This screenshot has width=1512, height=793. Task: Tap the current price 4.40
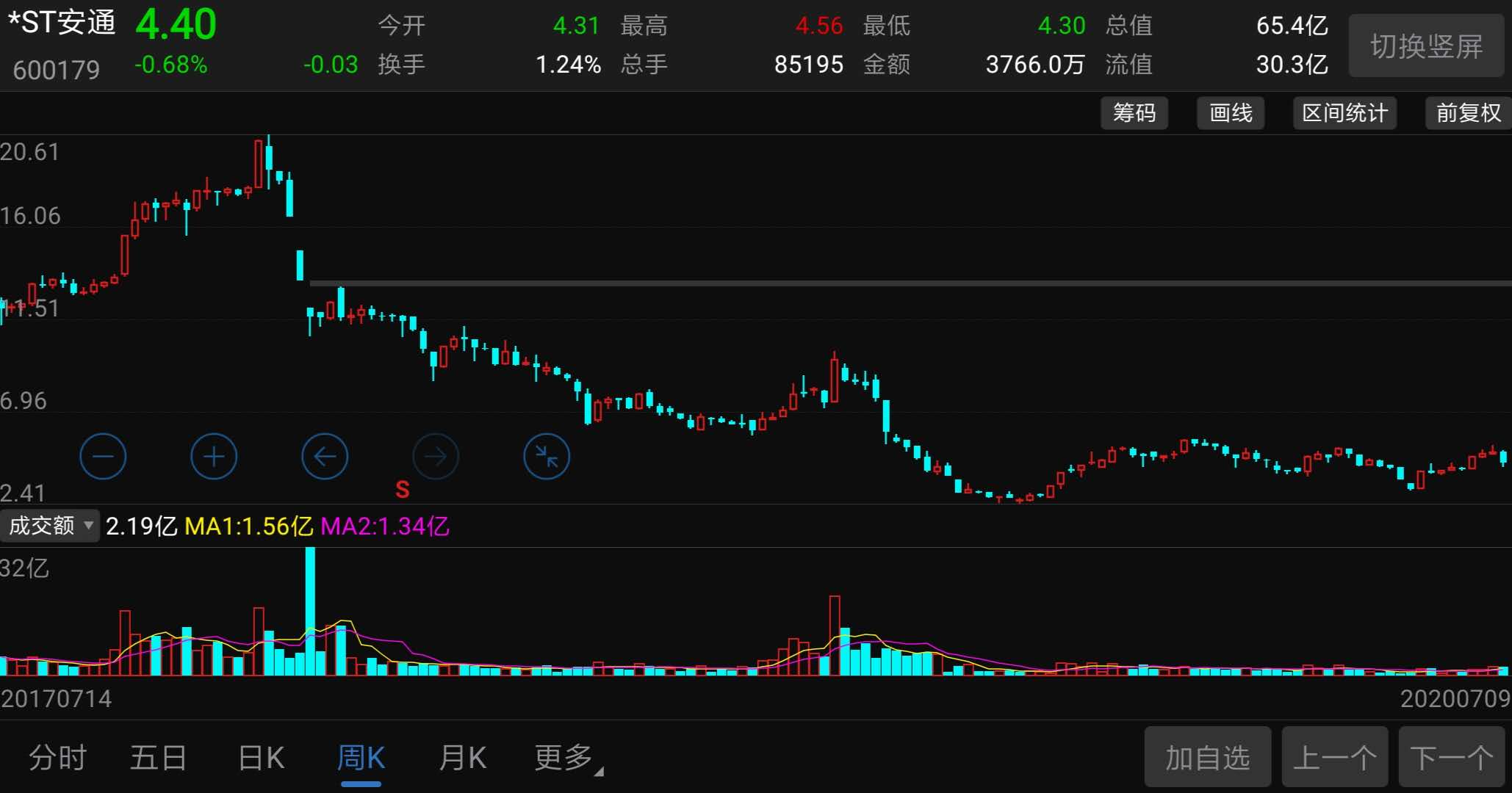tap(176, 24)
